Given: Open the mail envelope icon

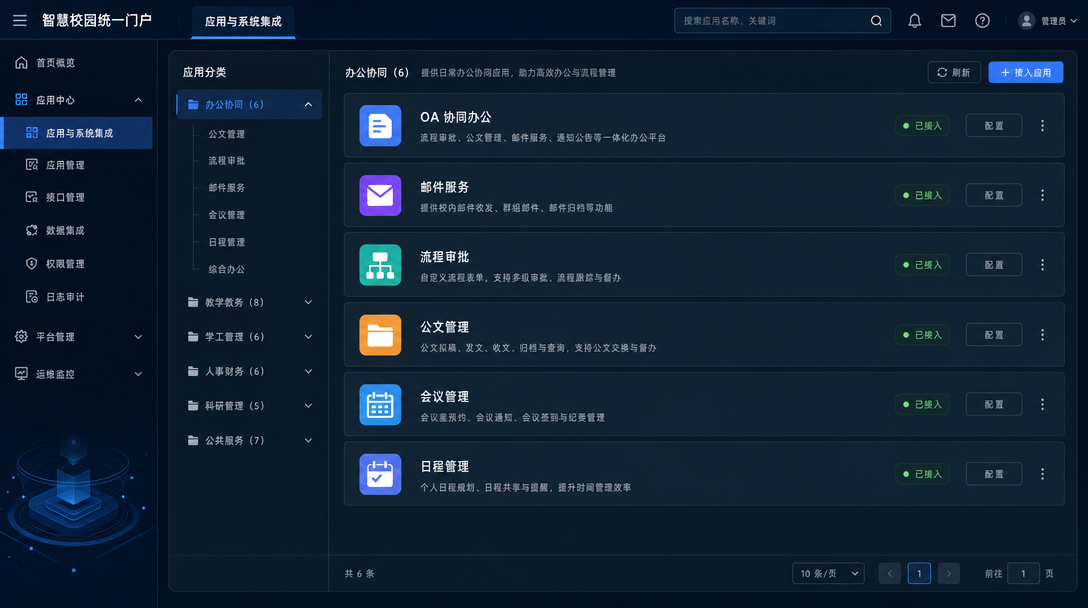Looking at the screenshot, I should tap(948, 21).
